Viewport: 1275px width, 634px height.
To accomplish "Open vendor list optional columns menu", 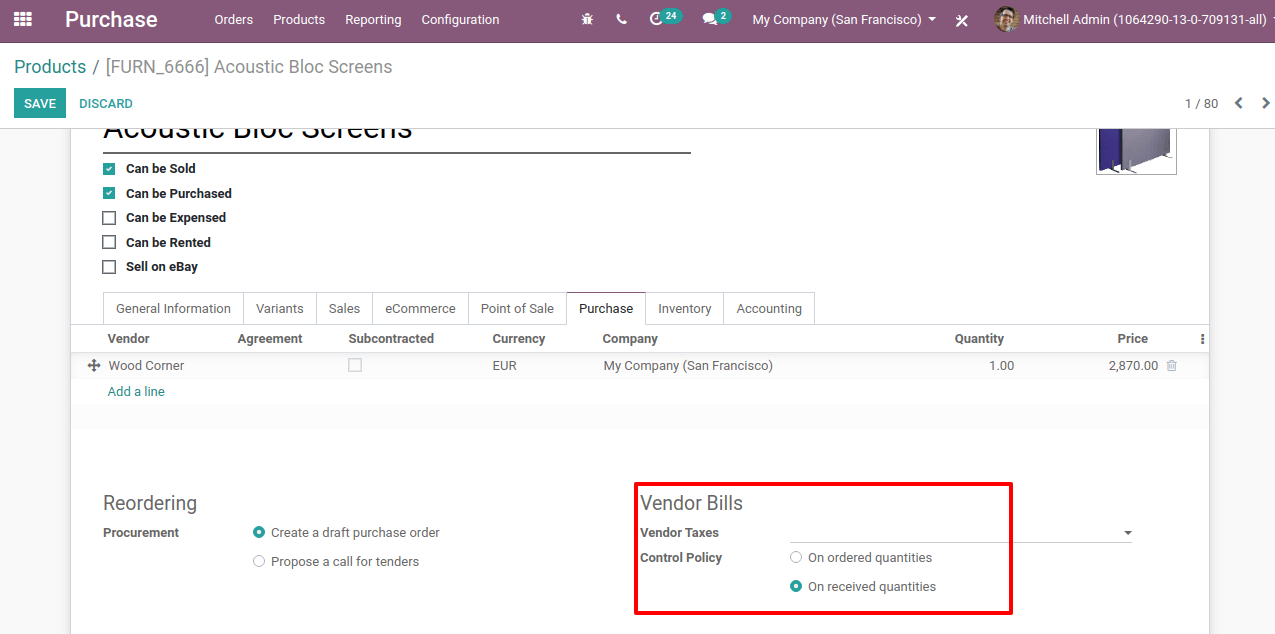I will click(x=1202, y=339).
